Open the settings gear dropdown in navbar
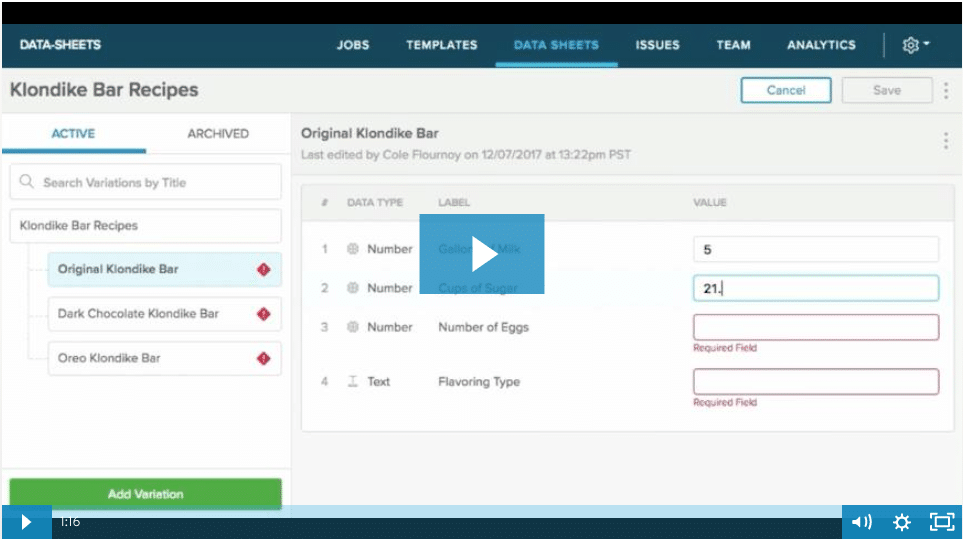Image resolution: width=963 pixels, height=539 pixels. (916, 45)
